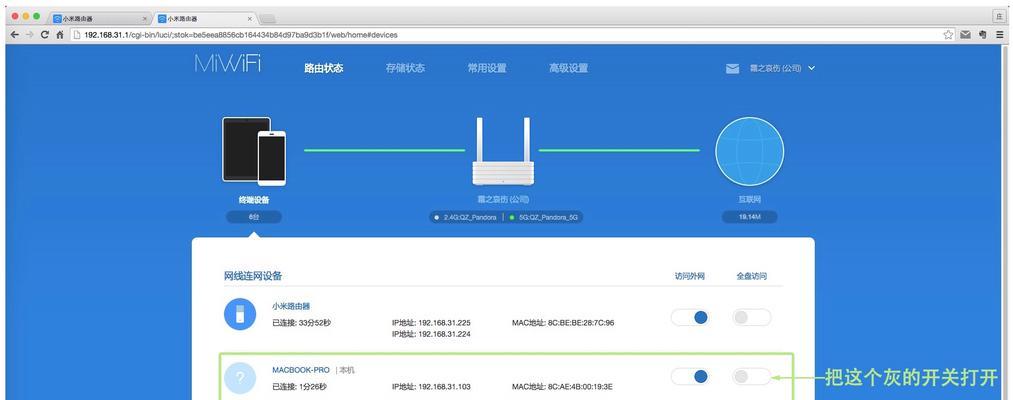1013x400 pixels.
Task: Click IP地址: 192.168.31.103 text
Action: coord(431,387)
